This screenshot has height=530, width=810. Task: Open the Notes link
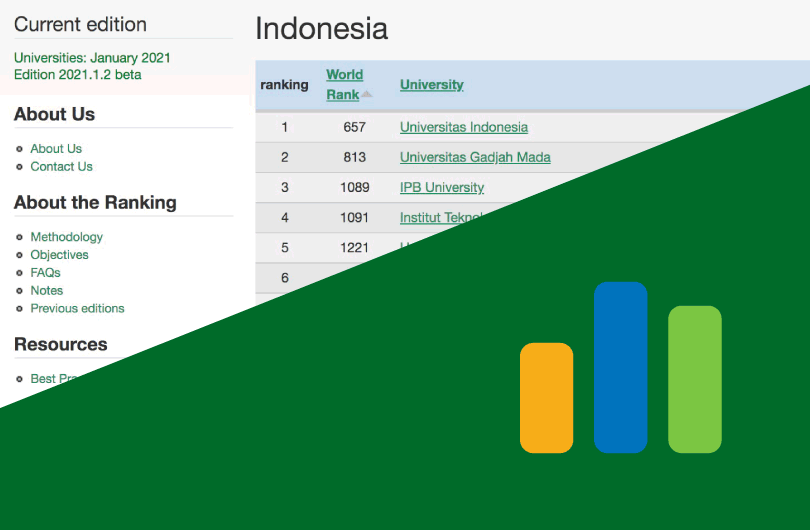46,290
